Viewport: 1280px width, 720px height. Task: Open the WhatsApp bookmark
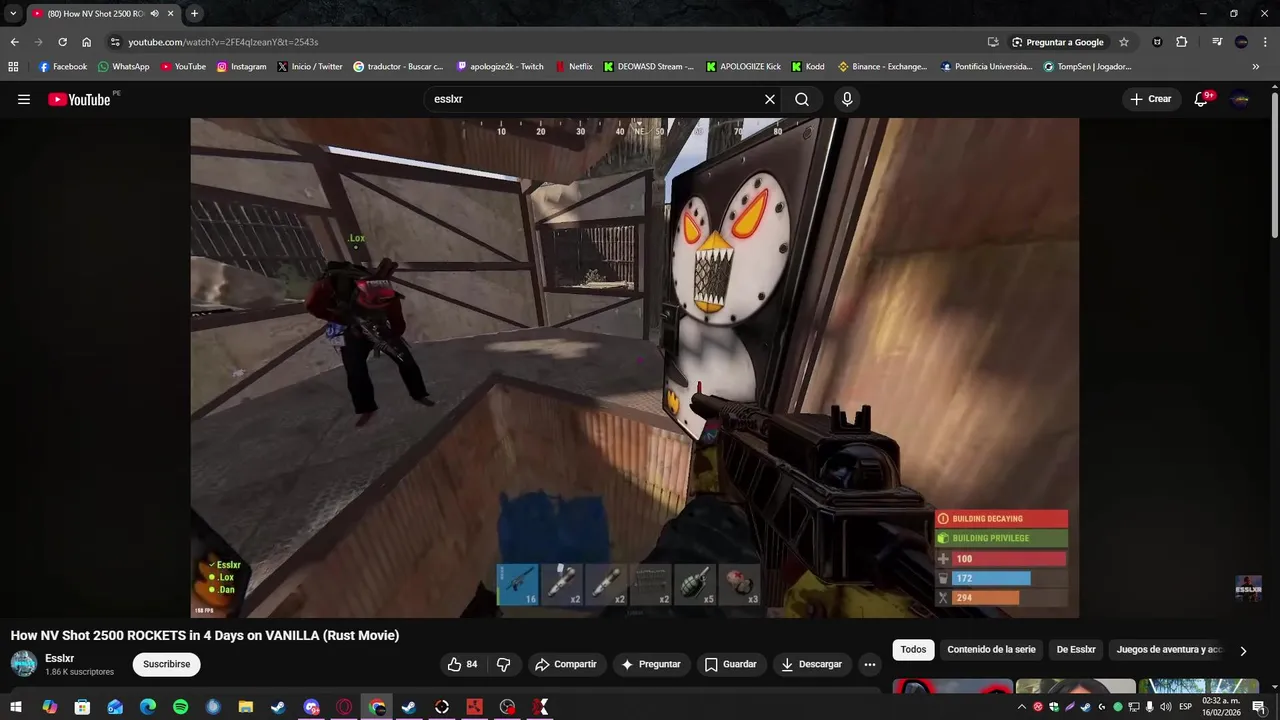pyautogui.click(x=124, y=67)
